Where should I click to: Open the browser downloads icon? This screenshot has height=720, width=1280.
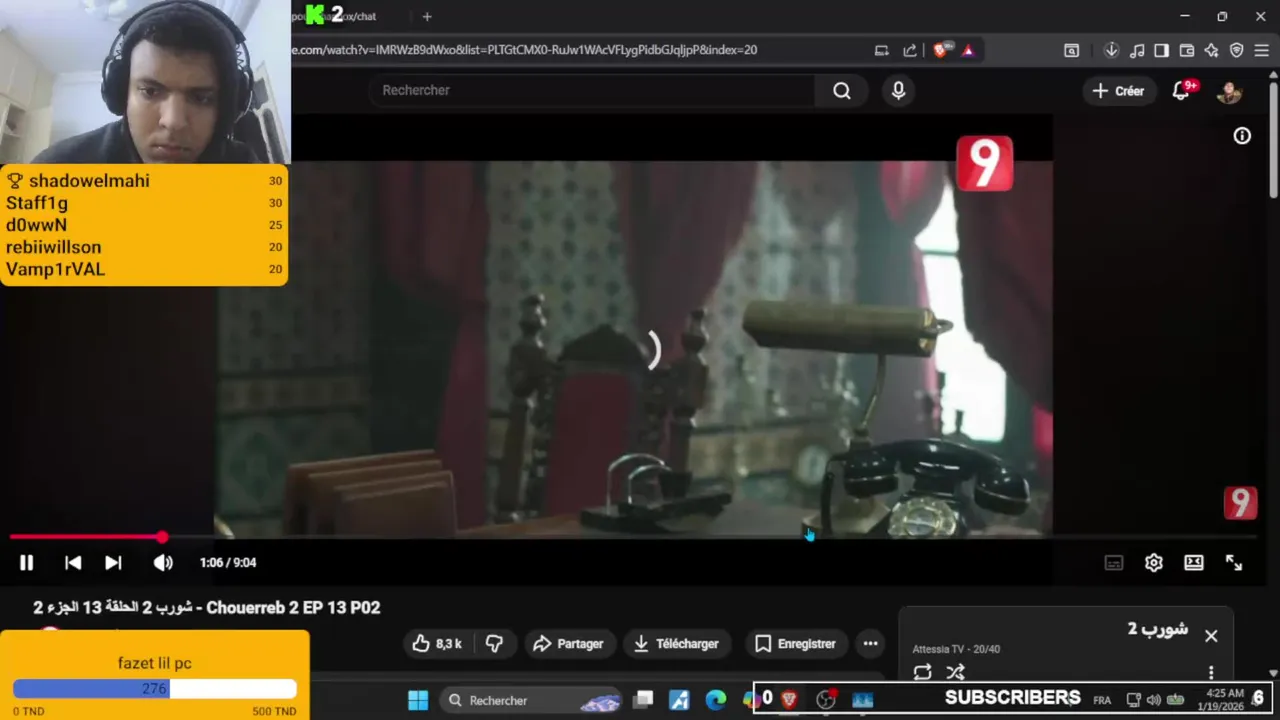tap(1111, 50)
